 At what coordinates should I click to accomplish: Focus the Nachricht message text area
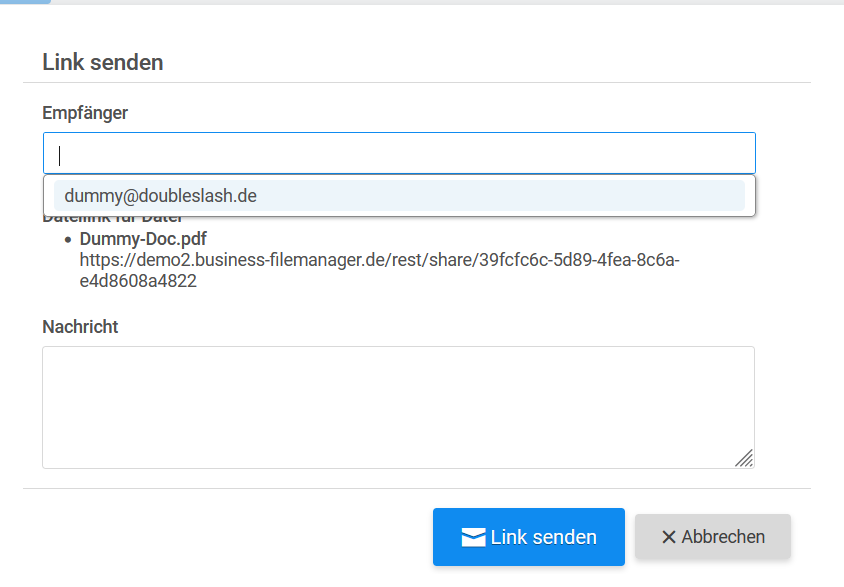tap(398, 406)
